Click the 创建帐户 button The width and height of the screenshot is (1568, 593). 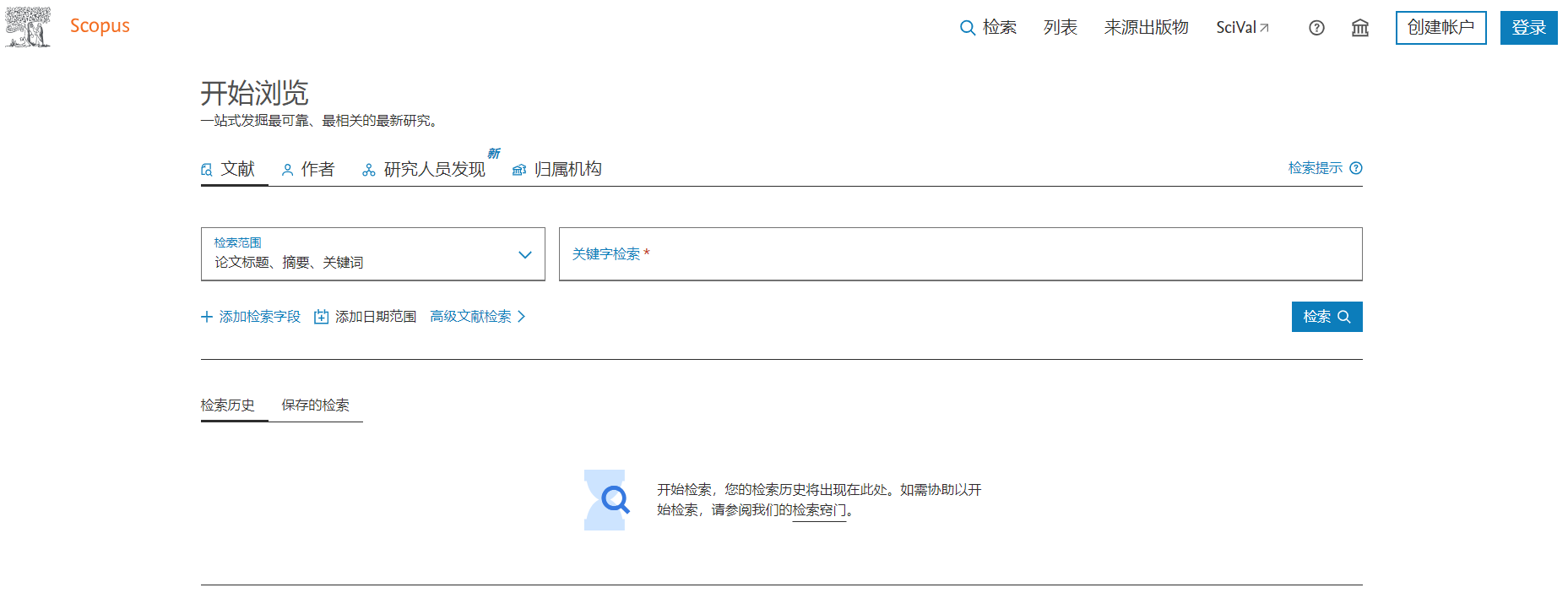tap(1440, 28)
